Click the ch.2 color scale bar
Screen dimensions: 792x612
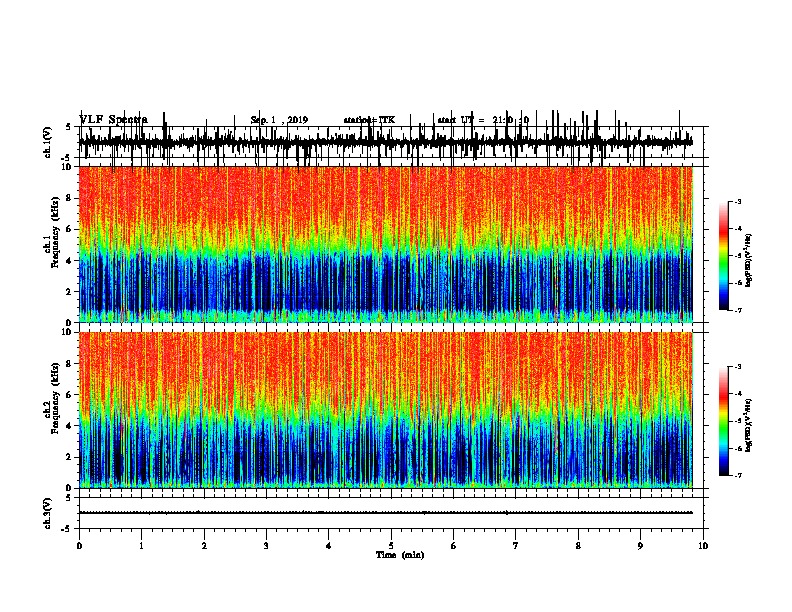point(723,421)
